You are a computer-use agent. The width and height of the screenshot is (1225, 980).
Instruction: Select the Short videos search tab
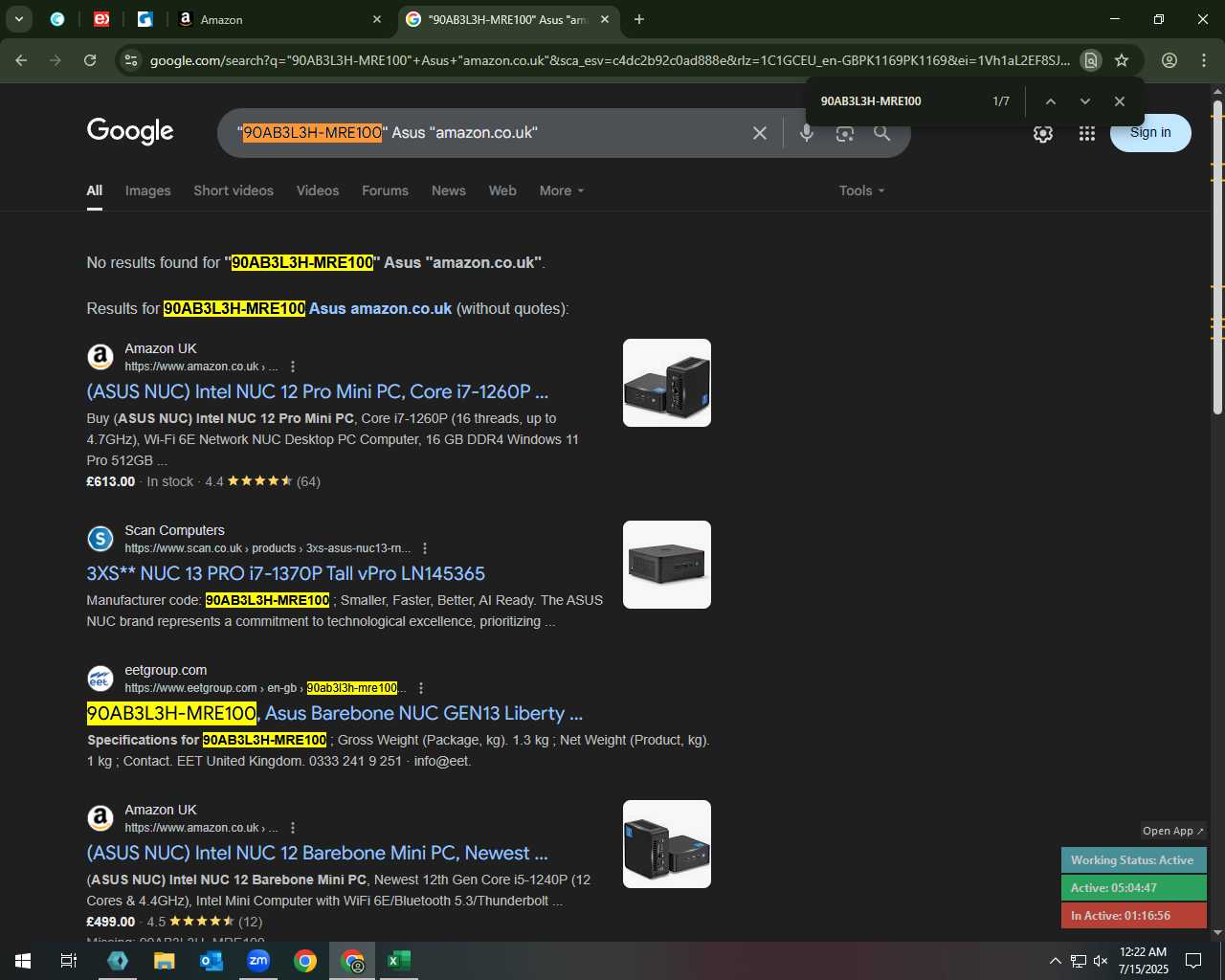pyautogui.click(x=234, y=190)
